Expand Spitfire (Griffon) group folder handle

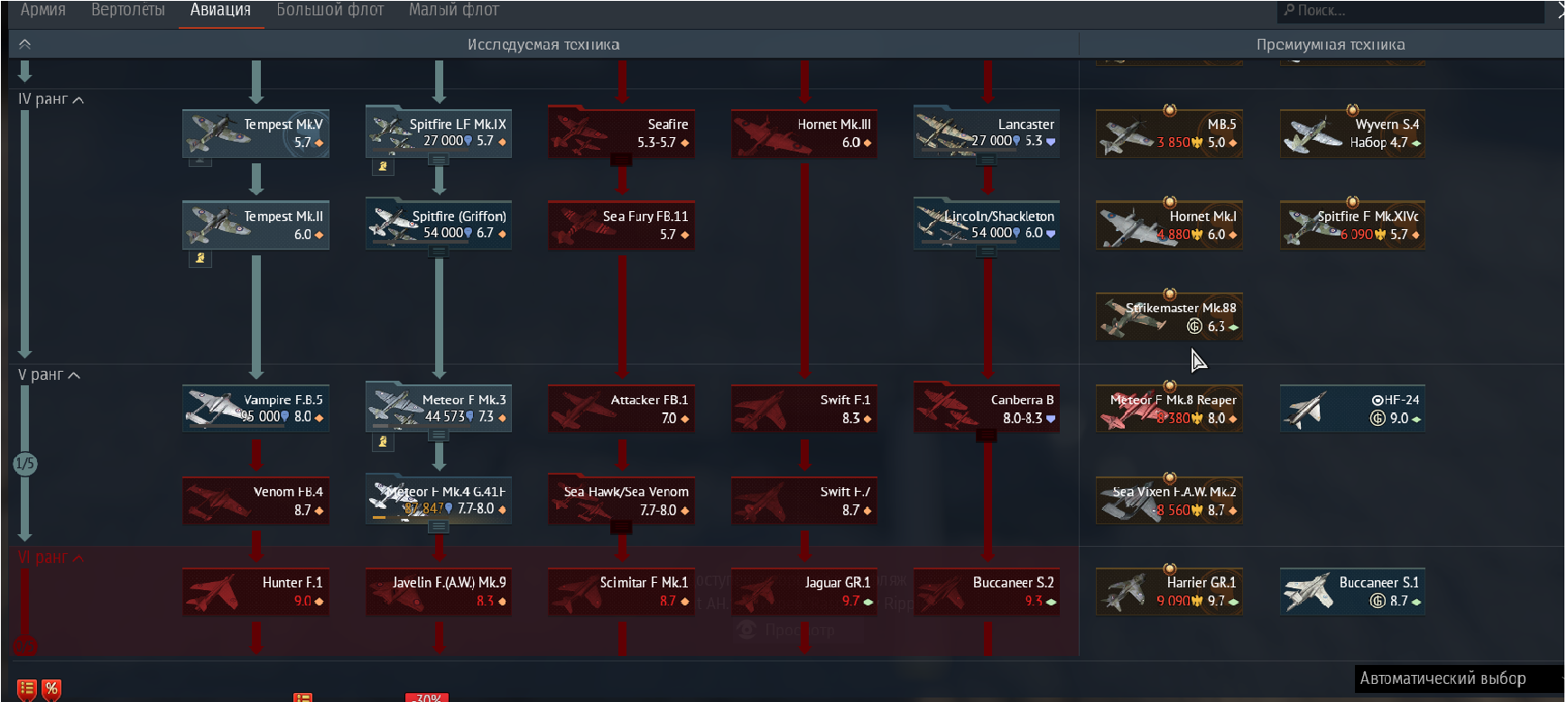coord(439,252)
